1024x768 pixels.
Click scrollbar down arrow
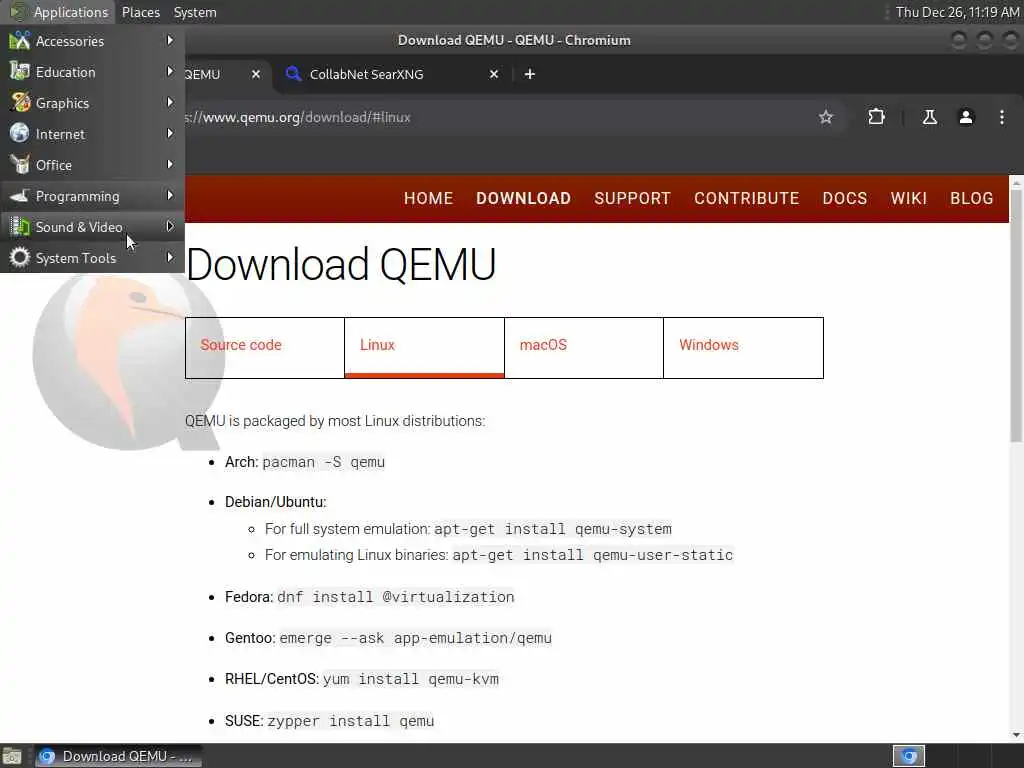[1016, 735]
